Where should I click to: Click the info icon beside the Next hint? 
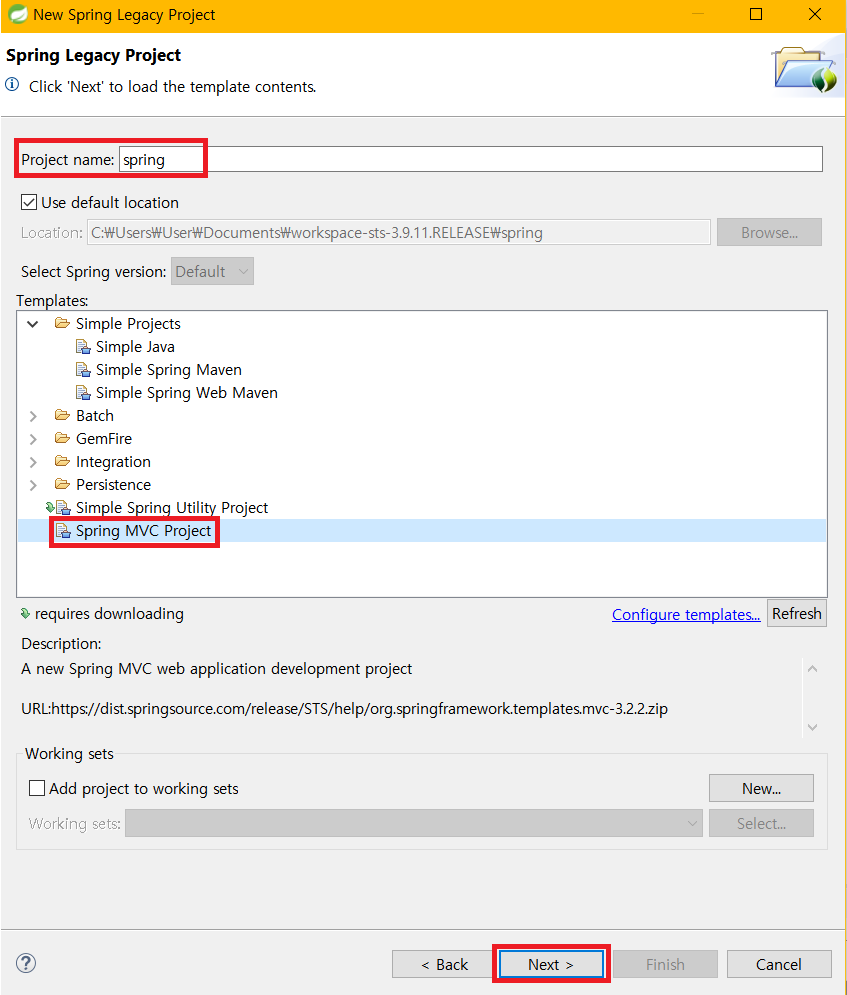12,84
